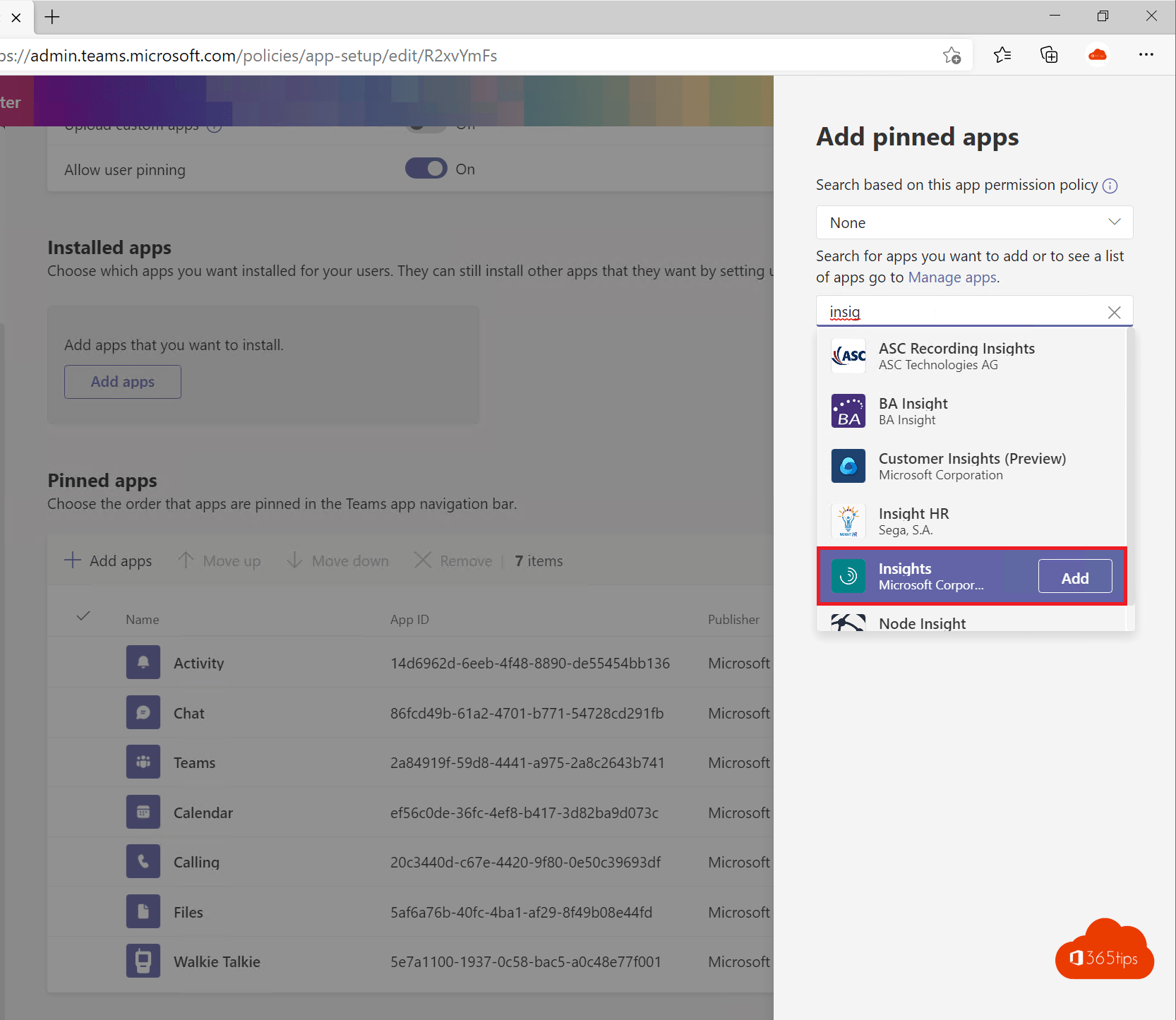Open the browser settings ellipsis menu
This screenshot has width=1176, height=1020.
[x=1146, y=55]
